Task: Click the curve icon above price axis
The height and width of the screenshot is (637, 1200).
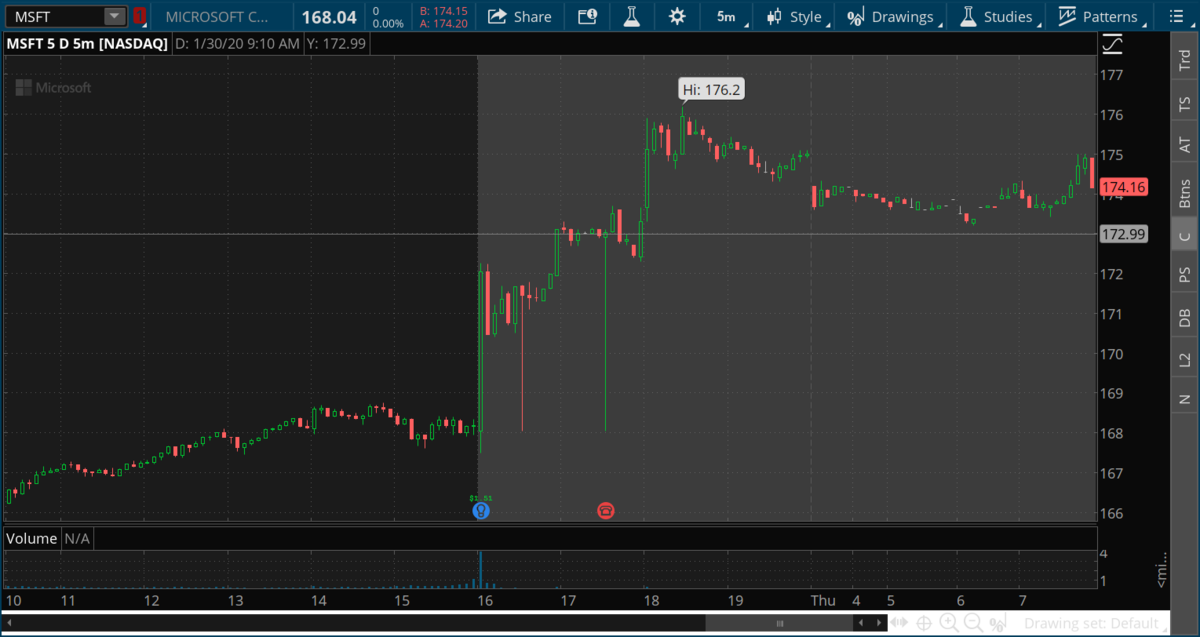Action: click(x=1112, y=44)
